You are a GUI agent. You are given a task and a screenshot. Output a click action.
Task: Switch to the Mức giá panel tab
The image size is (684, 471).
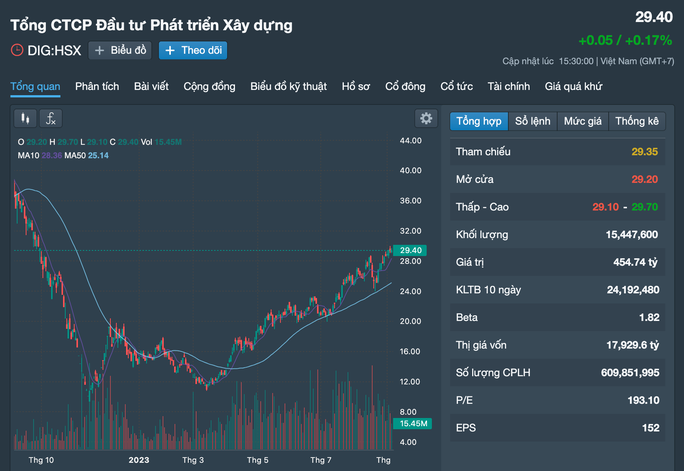click(582, 121)
